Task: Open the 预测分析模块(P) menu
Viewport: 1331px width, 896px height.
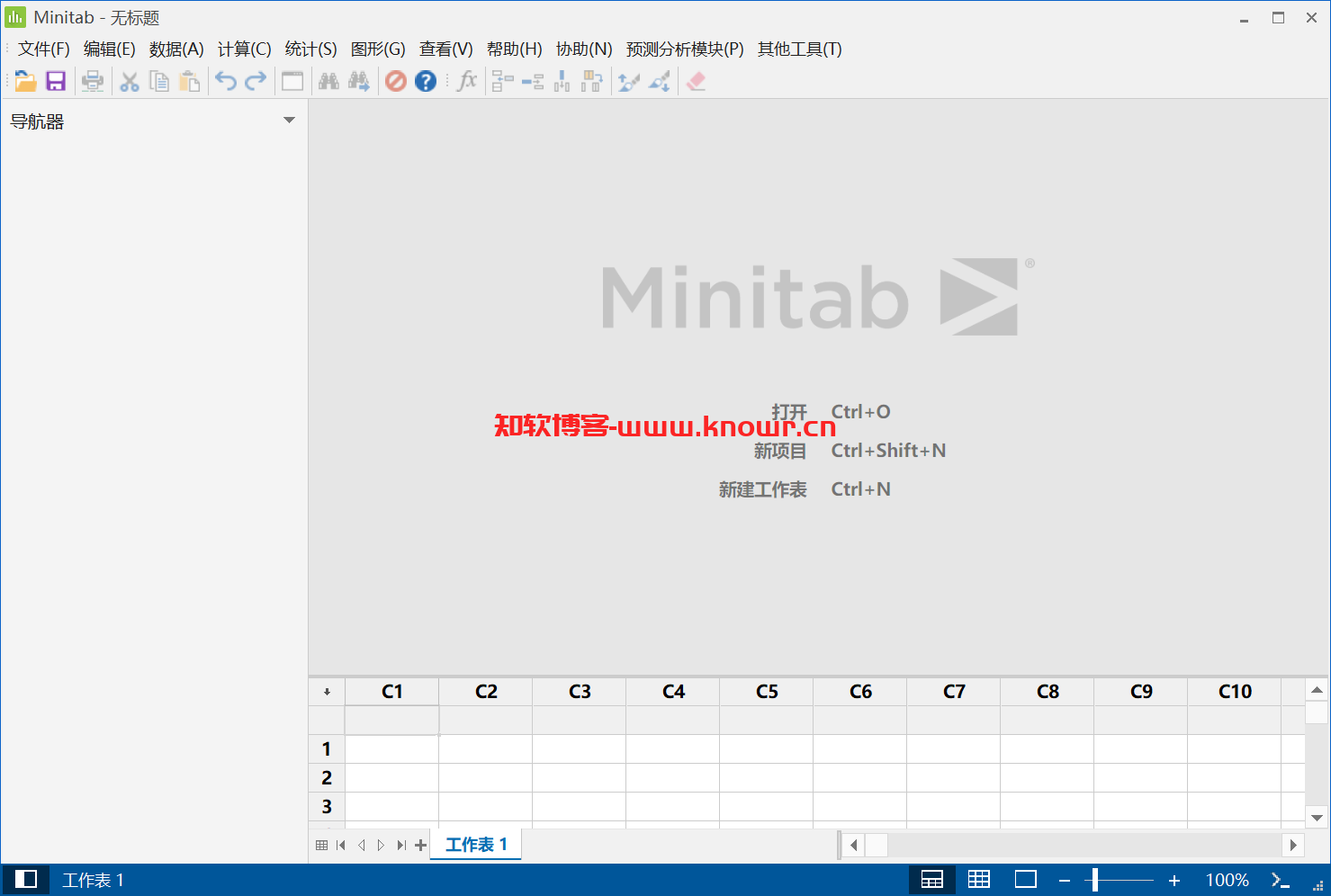Action: 685,49
